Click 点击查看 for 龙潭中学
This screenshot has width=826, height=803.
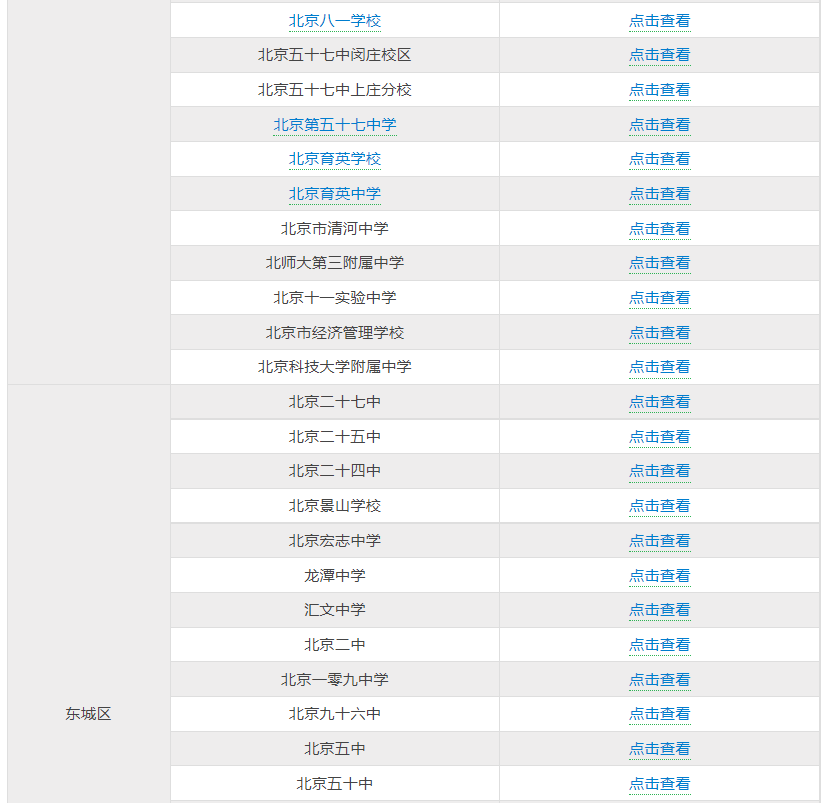(x=660, y=575)
